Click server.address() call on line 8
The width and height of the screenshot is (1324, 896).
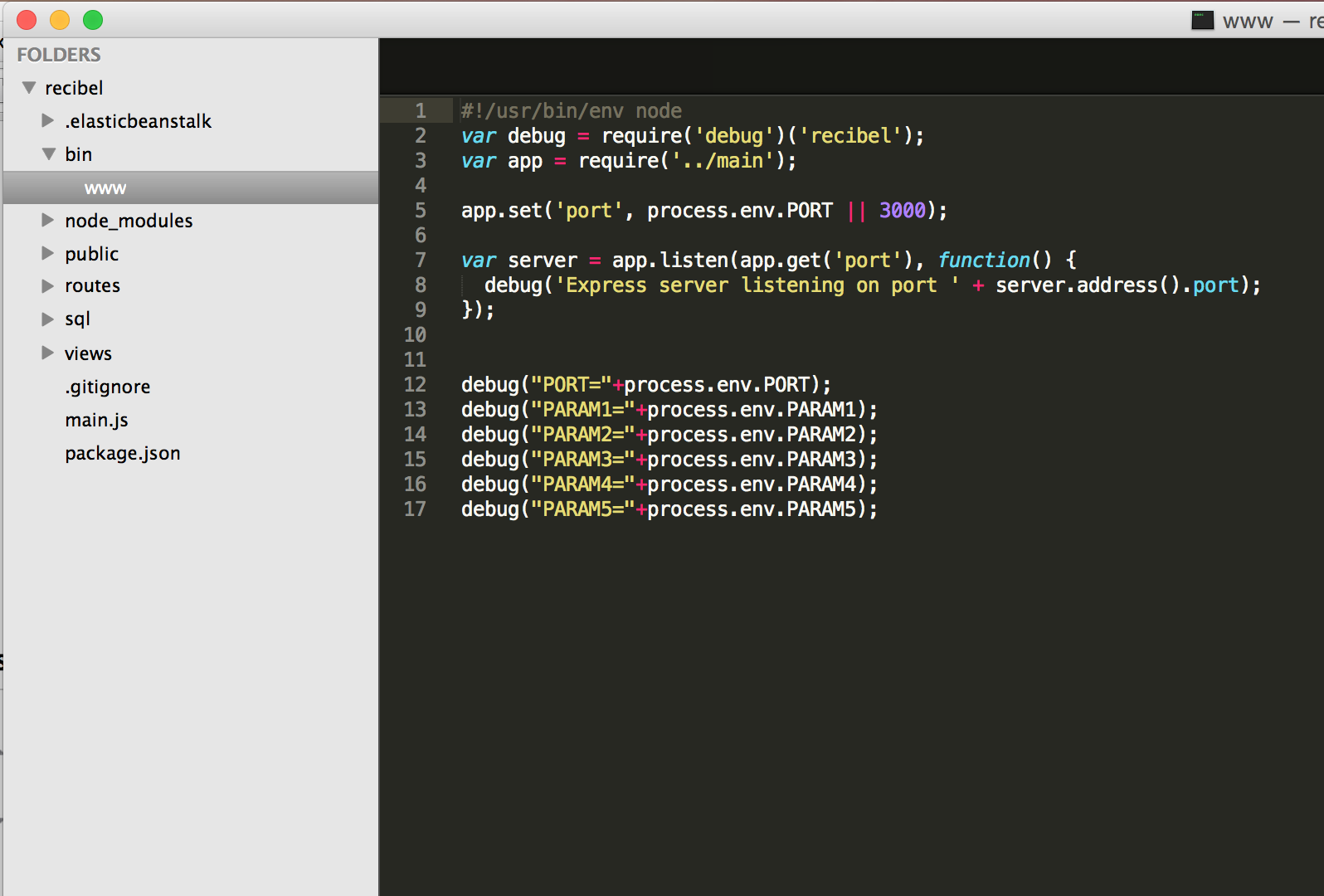[x=1087, y=285]
